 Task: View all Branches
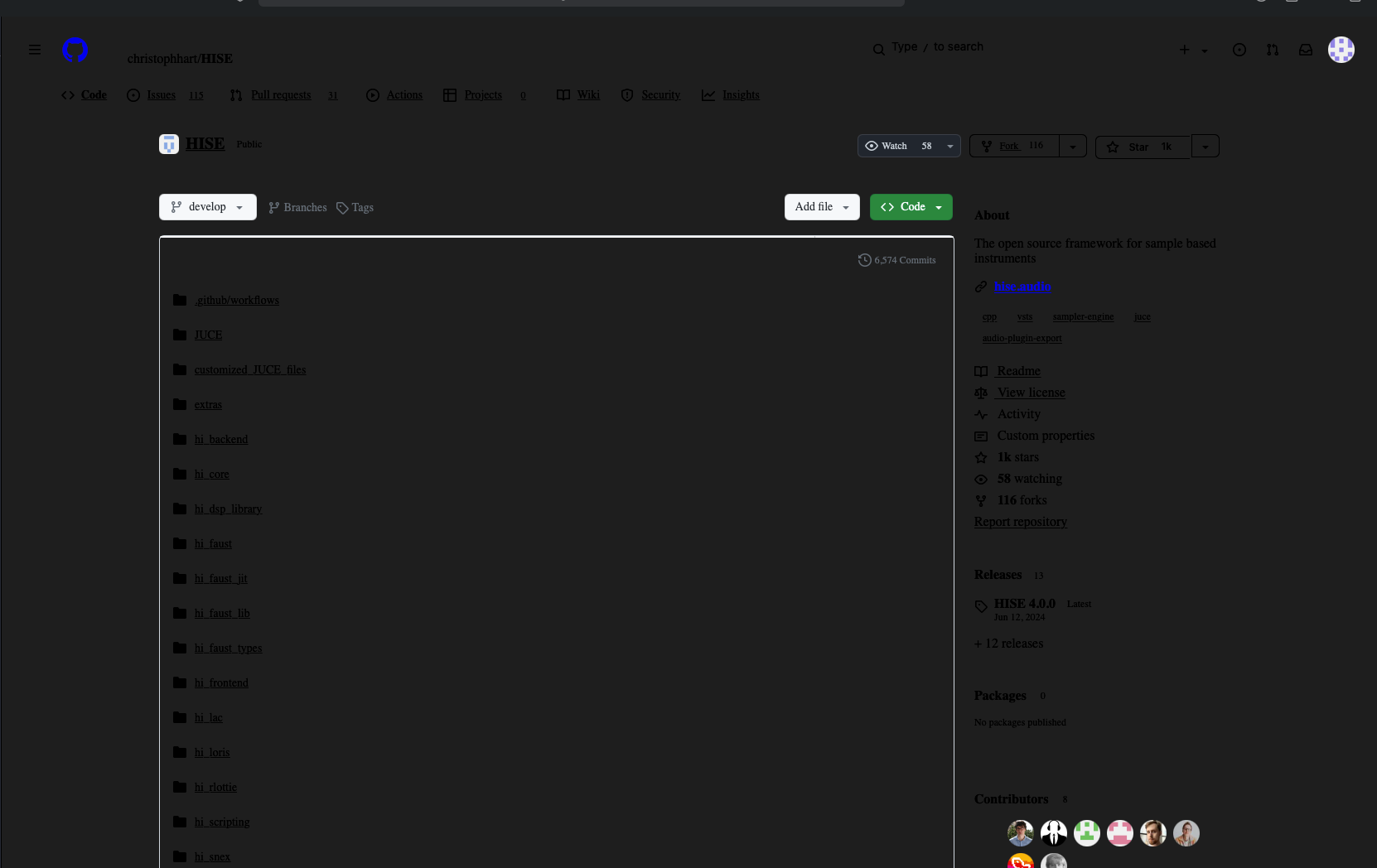point(297,208)
